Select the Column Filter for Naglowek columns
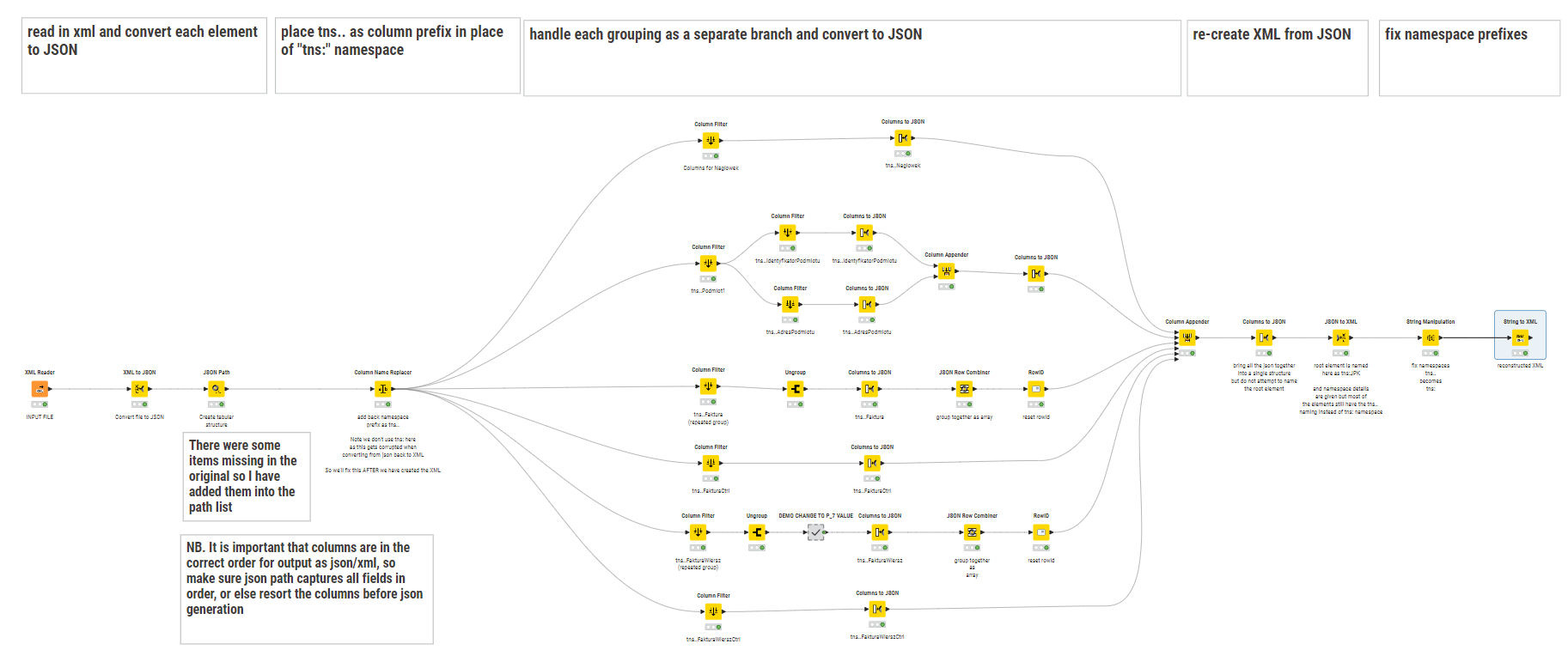This screenshot has width=1568, height=656. [x=711, y=141]
